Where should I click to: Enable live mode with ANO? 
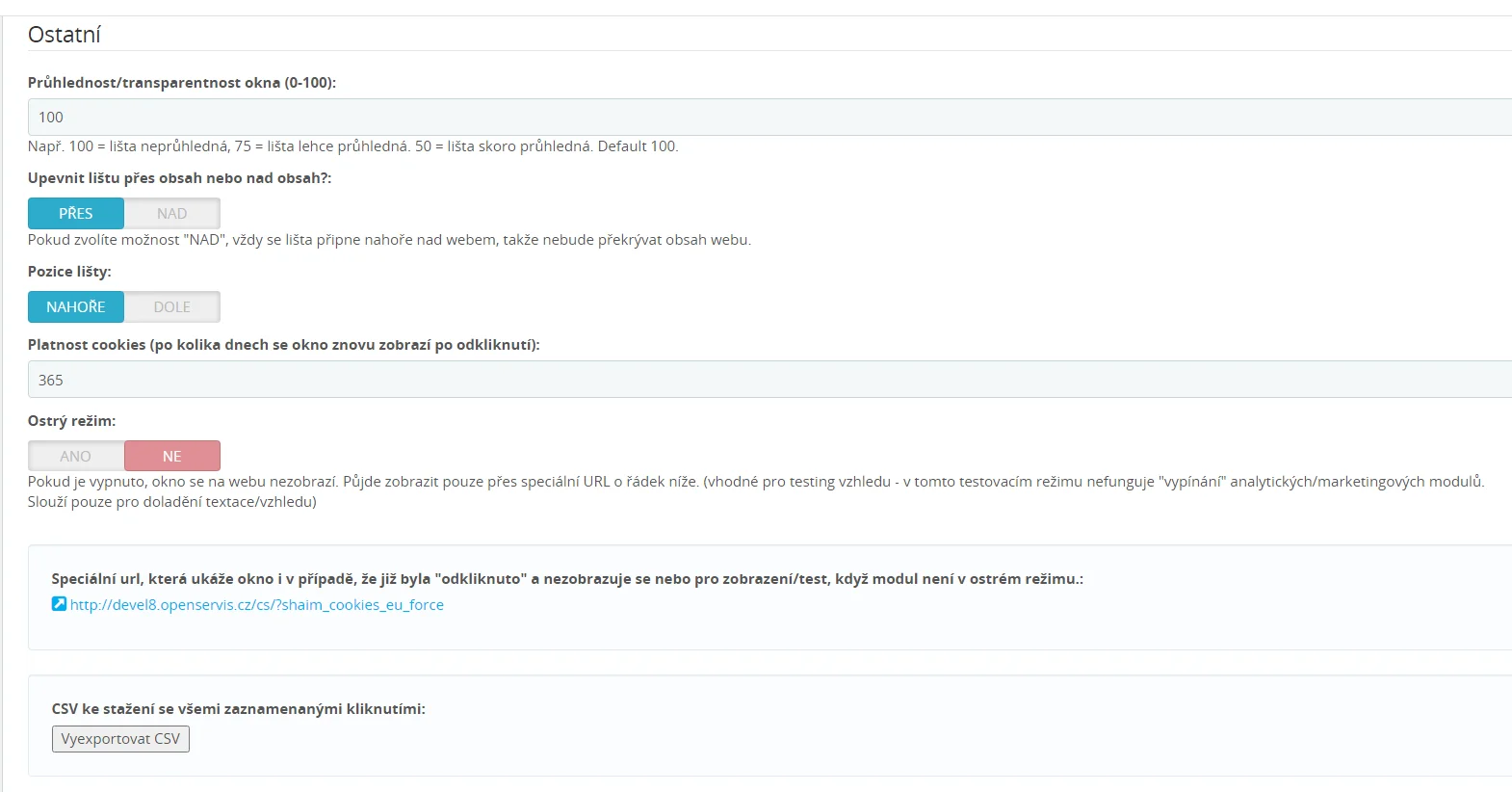point(76,456)
